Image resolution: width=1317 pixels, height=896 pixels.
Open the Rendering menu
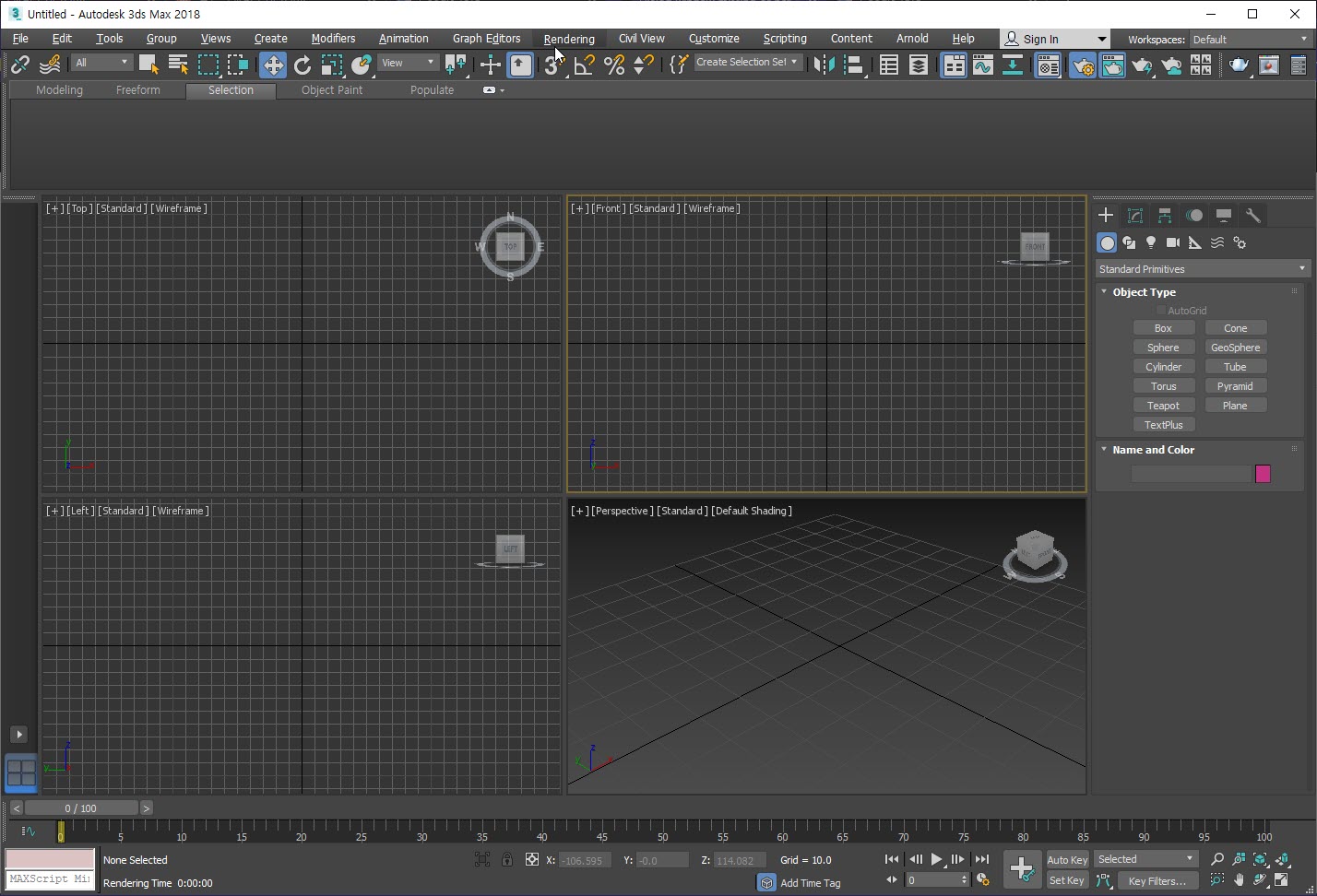pos(569,39)
